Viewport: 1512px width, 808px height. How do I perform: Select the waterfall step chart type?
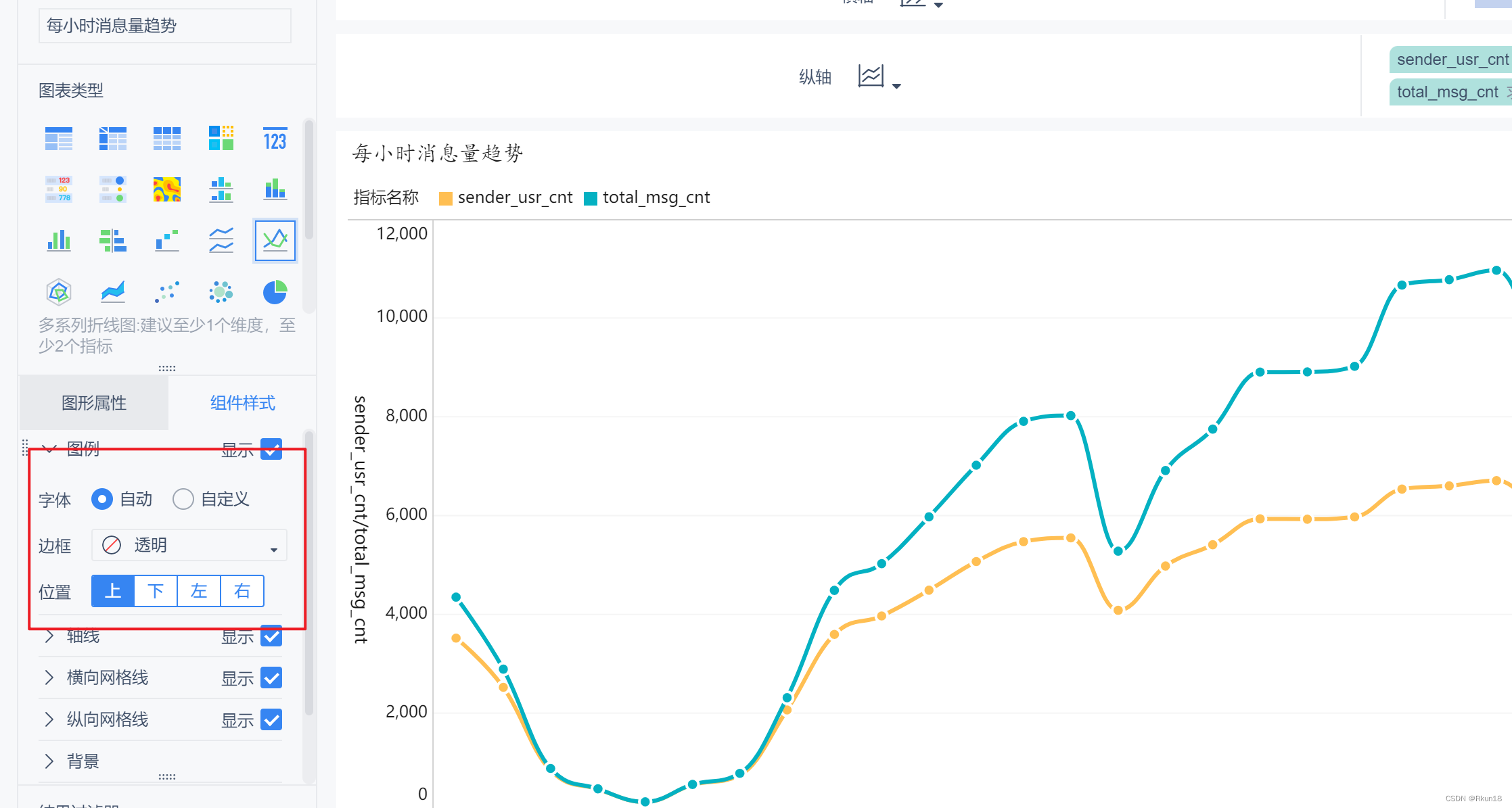pos(167,240)
